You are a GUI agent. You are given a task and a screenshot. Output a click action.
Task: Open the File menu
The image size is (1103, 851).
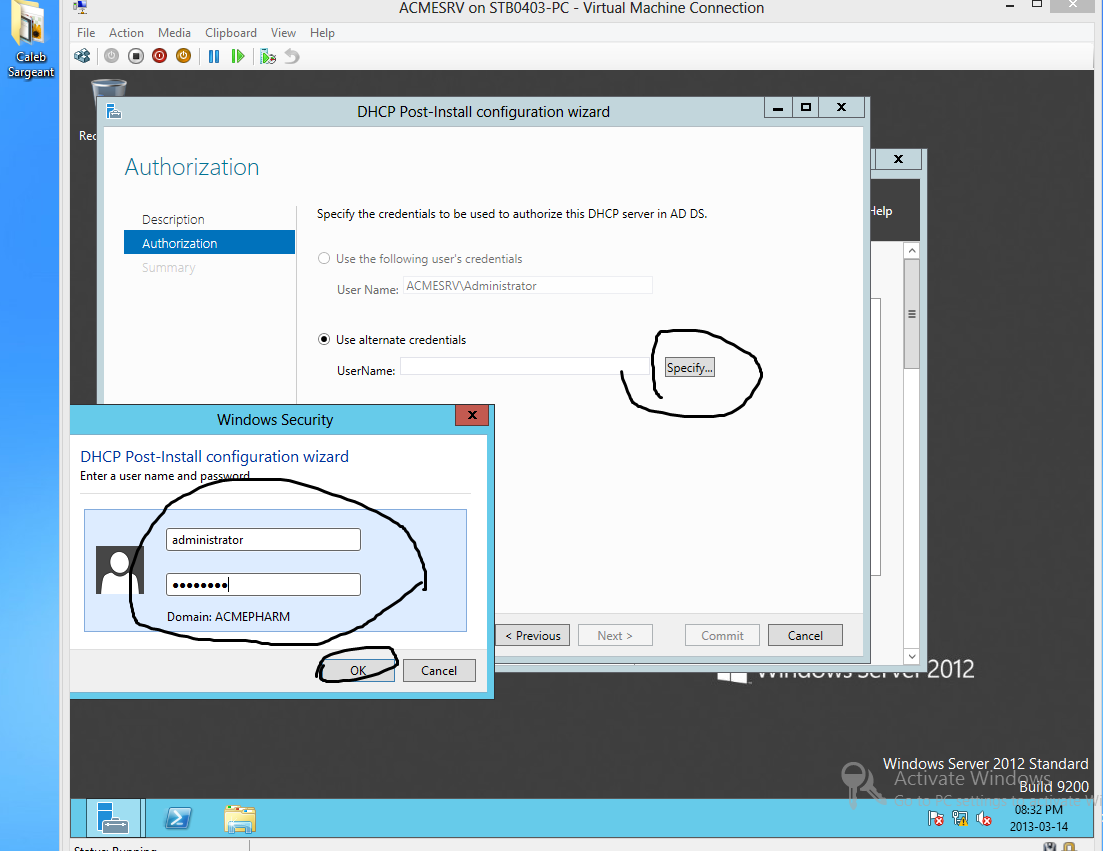pos(86,32)
